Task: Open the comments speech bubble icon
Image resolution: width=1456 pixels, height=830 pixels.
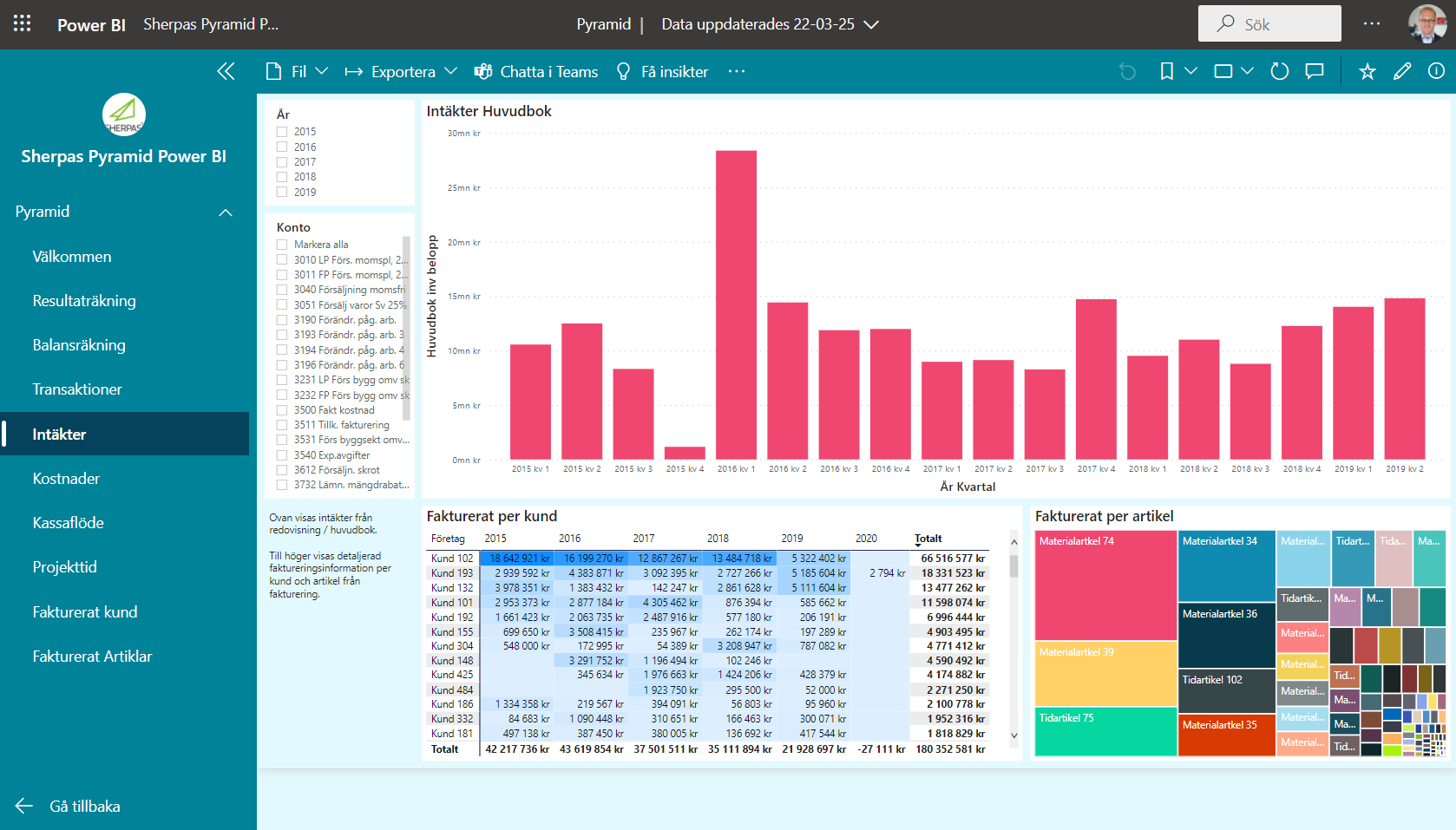Action: tap(1315, 71)
